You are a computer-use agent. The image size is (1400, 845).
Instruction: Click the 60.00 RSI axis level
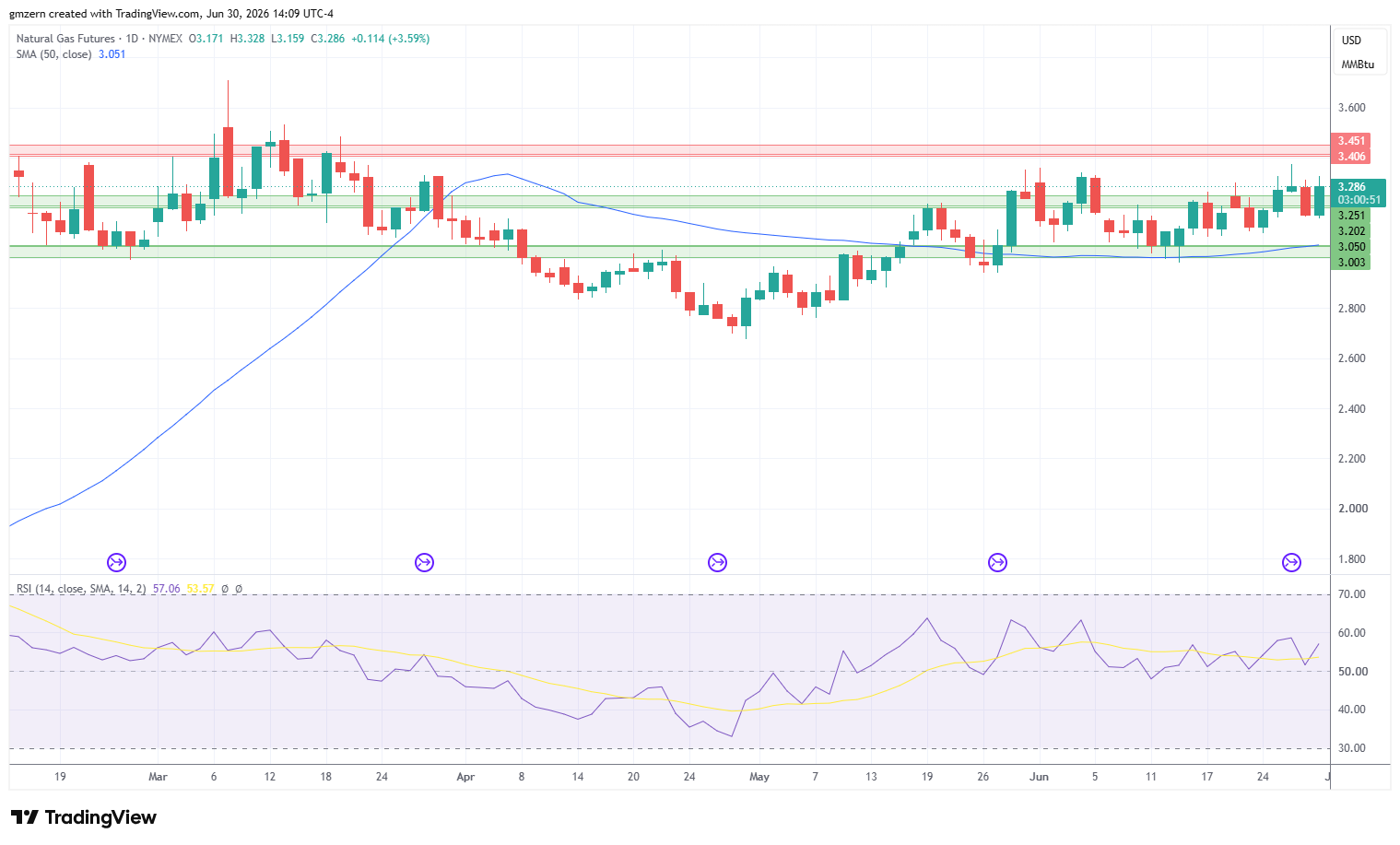[1352, 633]
